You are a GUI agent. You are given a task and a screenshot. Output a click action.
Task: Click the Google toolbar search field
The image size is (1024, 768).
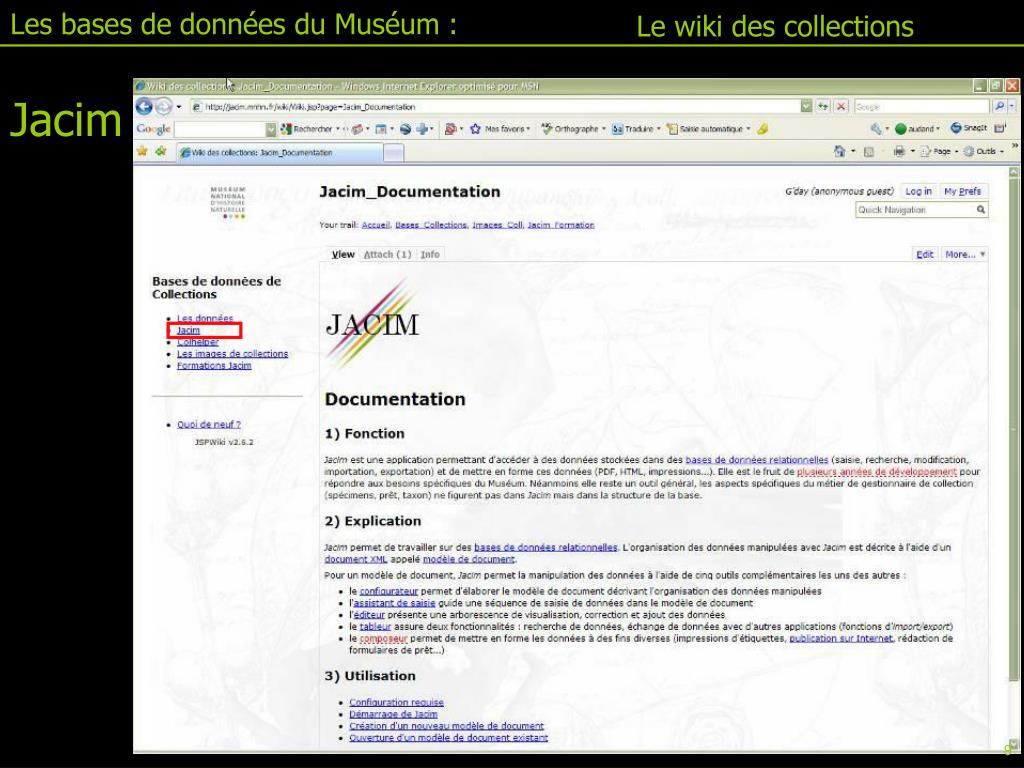219,129
